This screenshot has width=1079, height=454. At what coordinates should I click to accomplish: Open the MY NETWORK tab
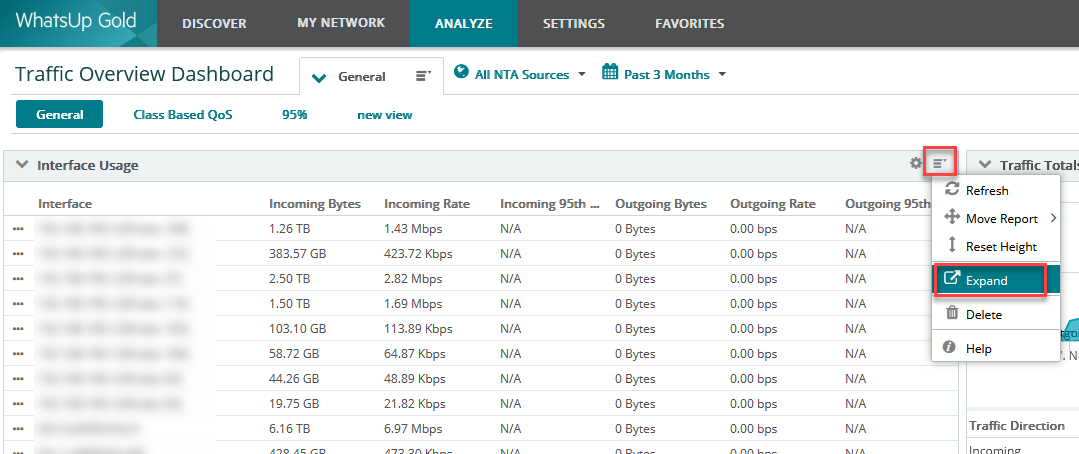pyautogui.click(x=341, y=23)
